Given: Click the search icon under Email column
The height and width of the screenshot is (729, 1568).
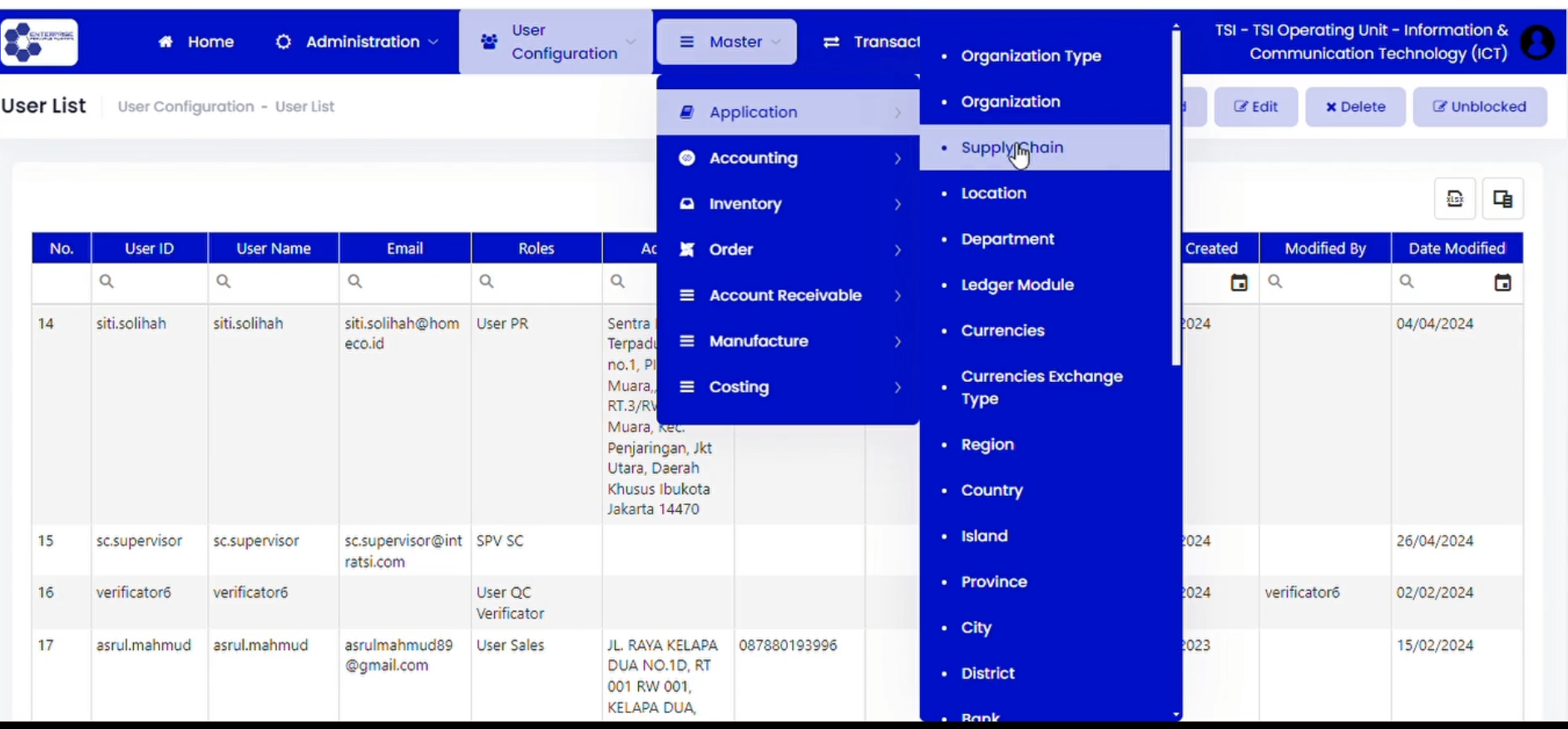Looking at the screenshot, I should point(354,281).
